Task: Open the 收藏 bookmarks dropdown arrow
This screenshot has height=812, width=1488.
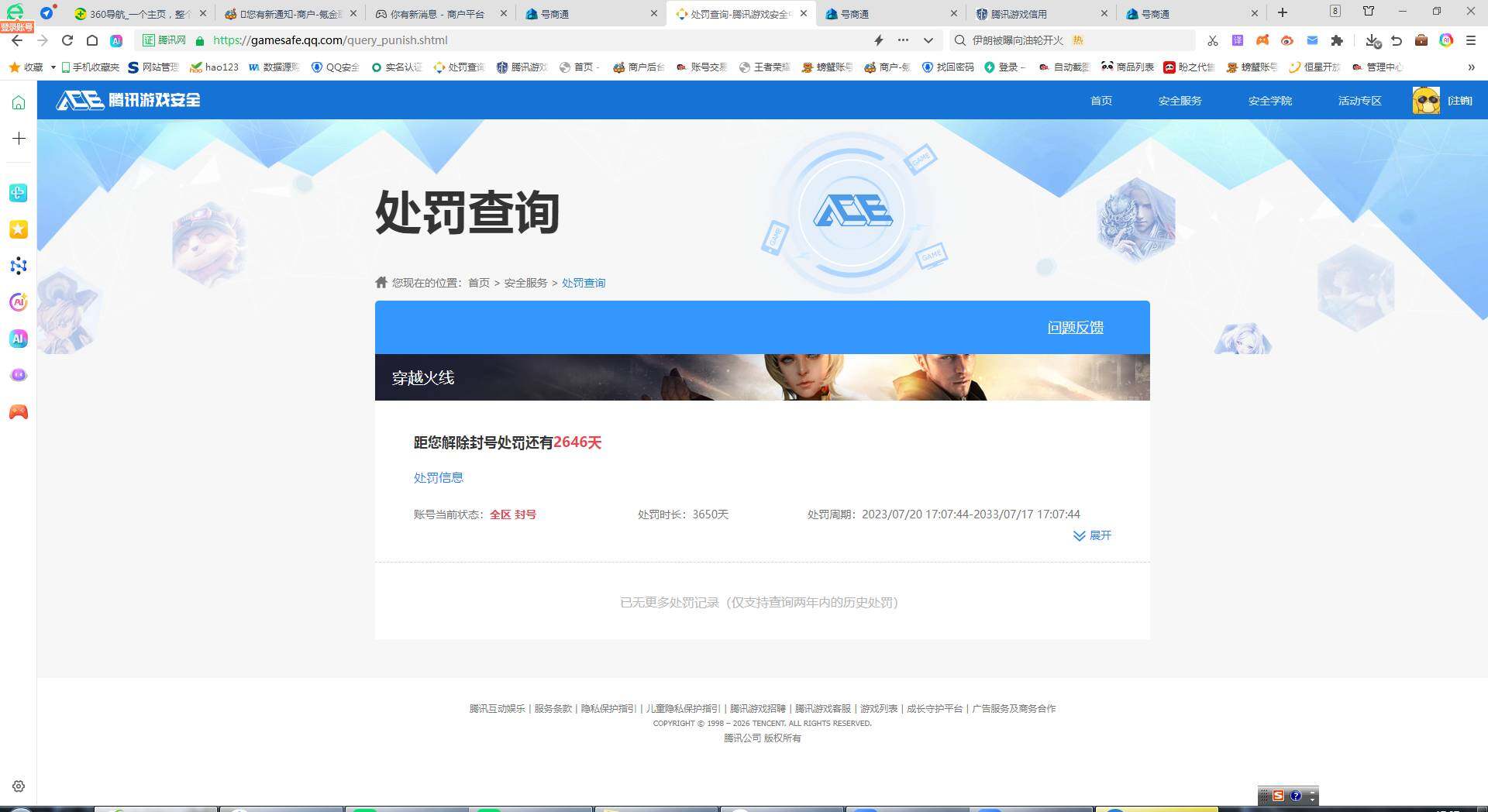Action: click(x=52, y=67)
